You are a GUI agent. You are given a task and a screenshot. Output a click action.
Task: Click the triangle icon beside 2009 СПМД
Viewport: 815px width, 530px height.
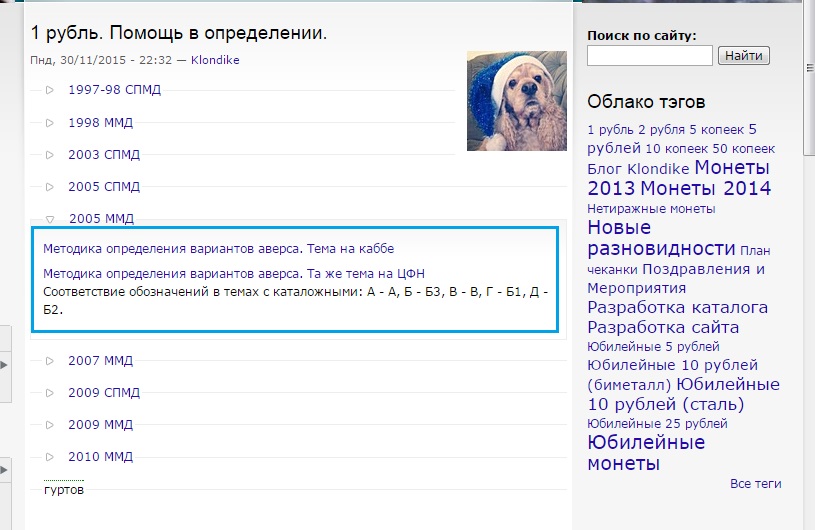[50, 393]
